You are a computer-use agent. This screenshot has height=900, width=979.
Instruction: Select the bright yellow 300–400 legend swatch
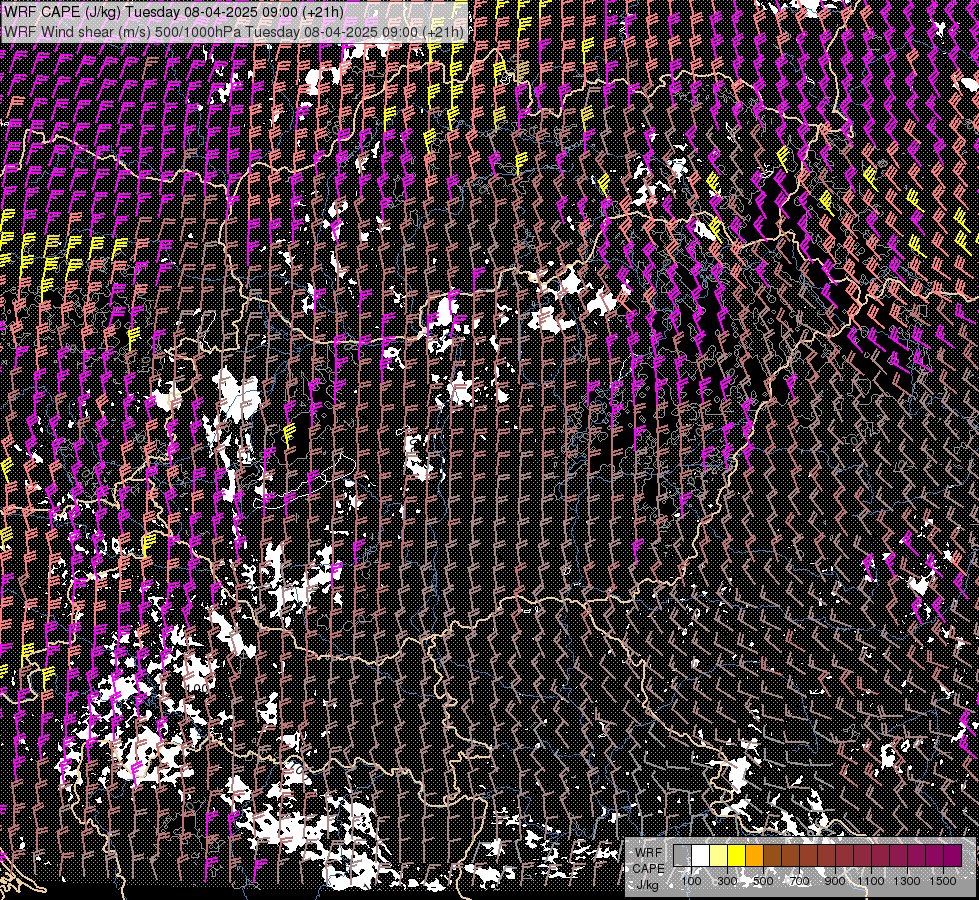pos(737,856)
